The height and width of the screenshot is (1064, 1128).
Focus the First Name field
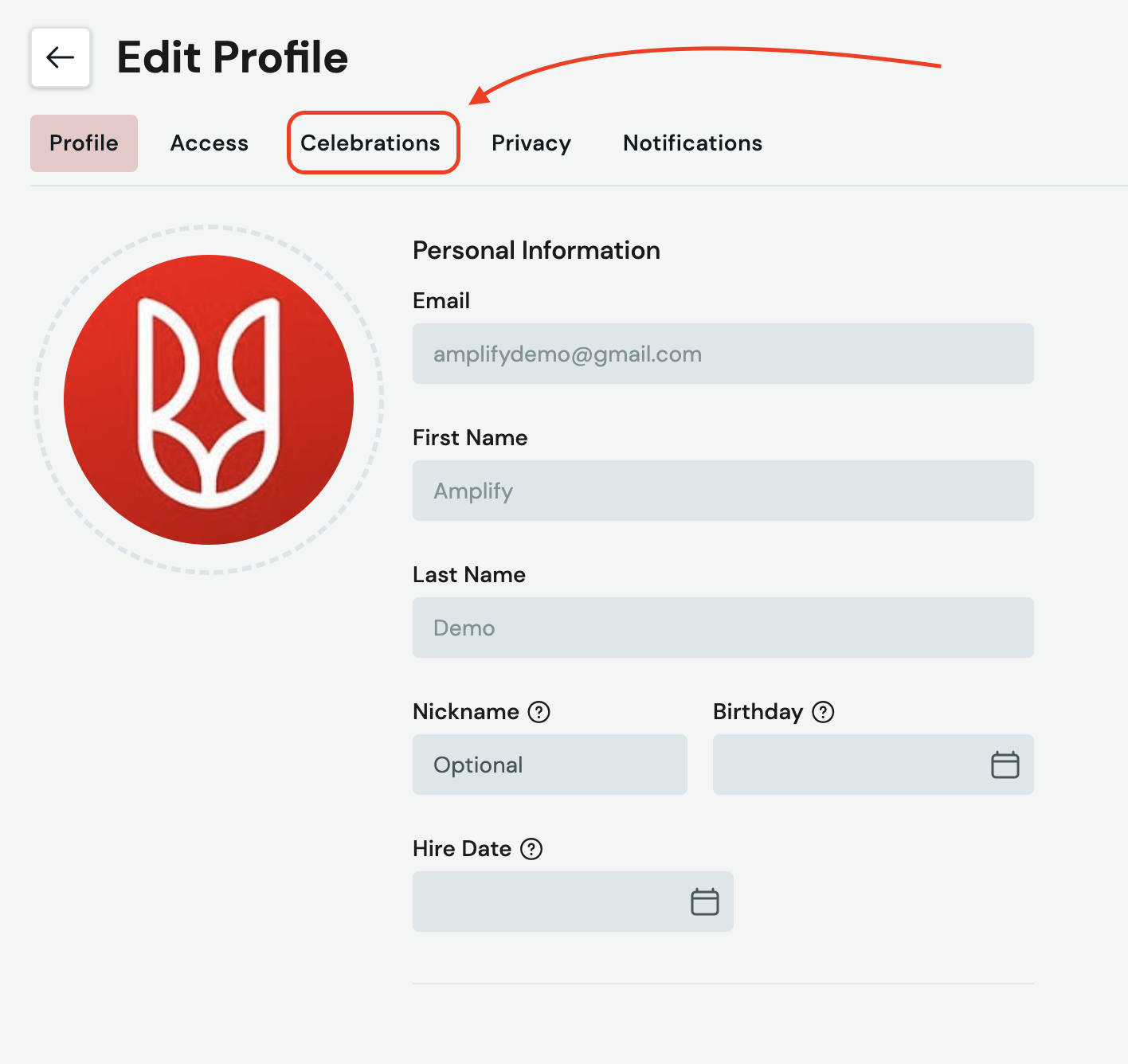coord(723,491)
